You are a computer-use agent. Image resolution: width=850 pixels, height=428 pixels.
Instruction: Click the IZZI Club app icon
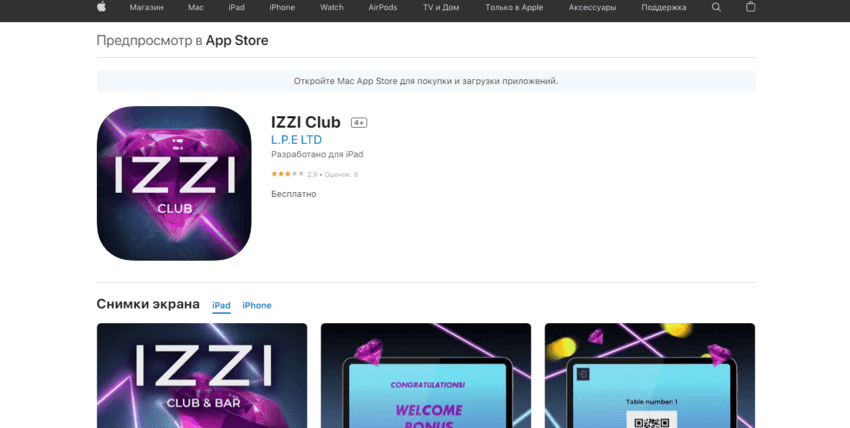coord(174,183)
